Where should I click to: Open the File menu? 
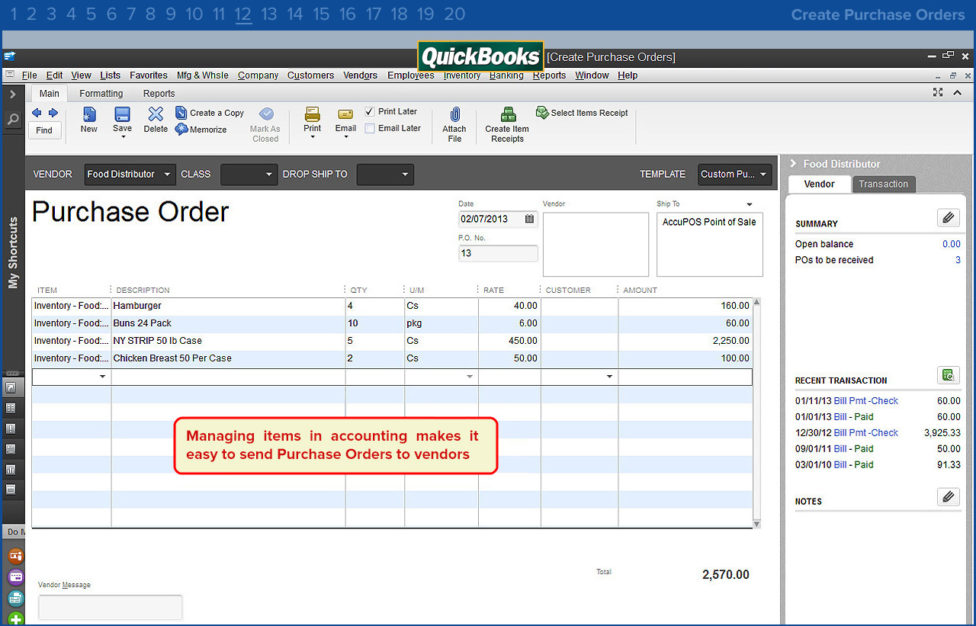pyautogui.click(x=29, y=75)
